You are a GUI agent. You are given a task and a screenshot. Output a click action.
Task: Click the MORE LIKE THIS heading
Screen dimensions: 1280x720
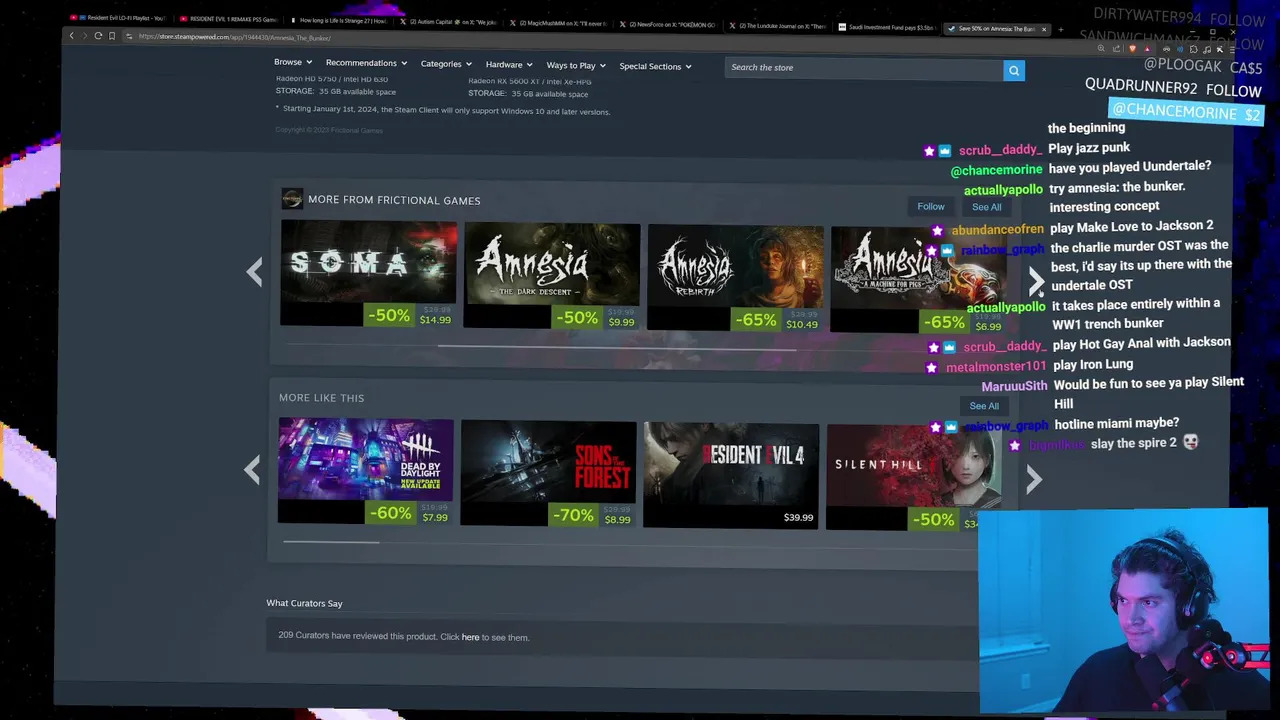coord(321,398)
